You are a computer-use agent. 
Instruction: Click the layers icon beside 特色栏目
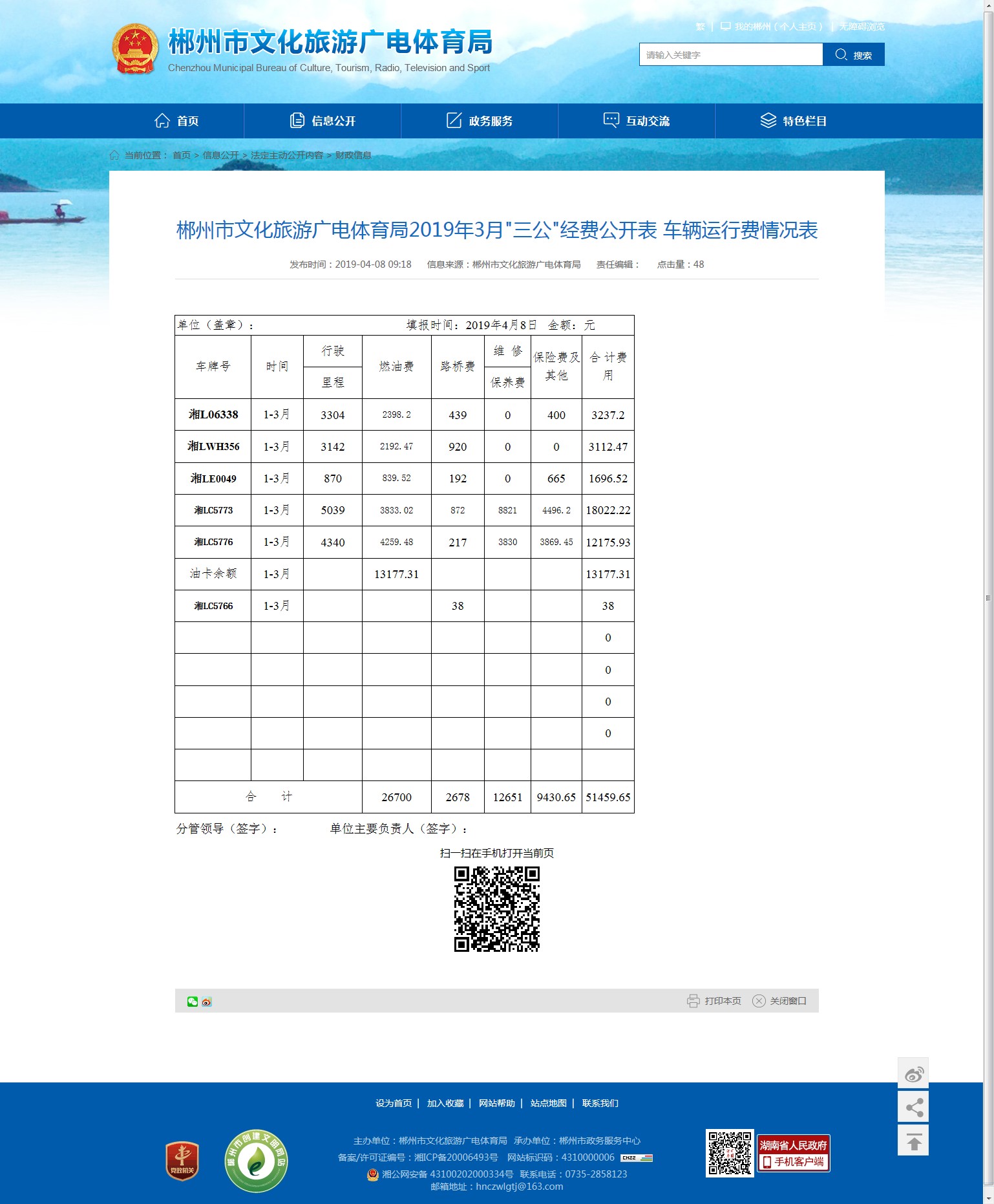(x=768, y=120)
